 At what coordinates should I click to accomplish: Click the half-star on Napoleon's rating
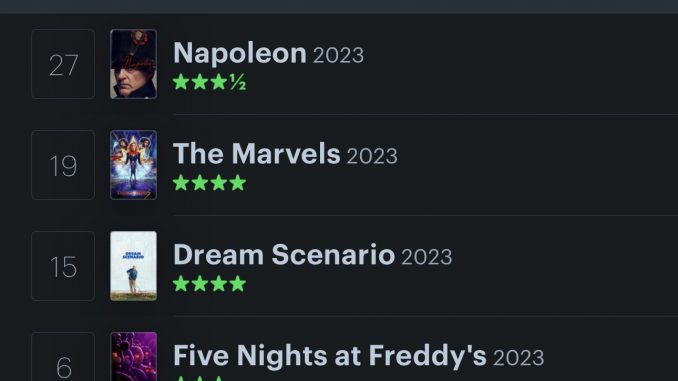(x=238, y=82)
